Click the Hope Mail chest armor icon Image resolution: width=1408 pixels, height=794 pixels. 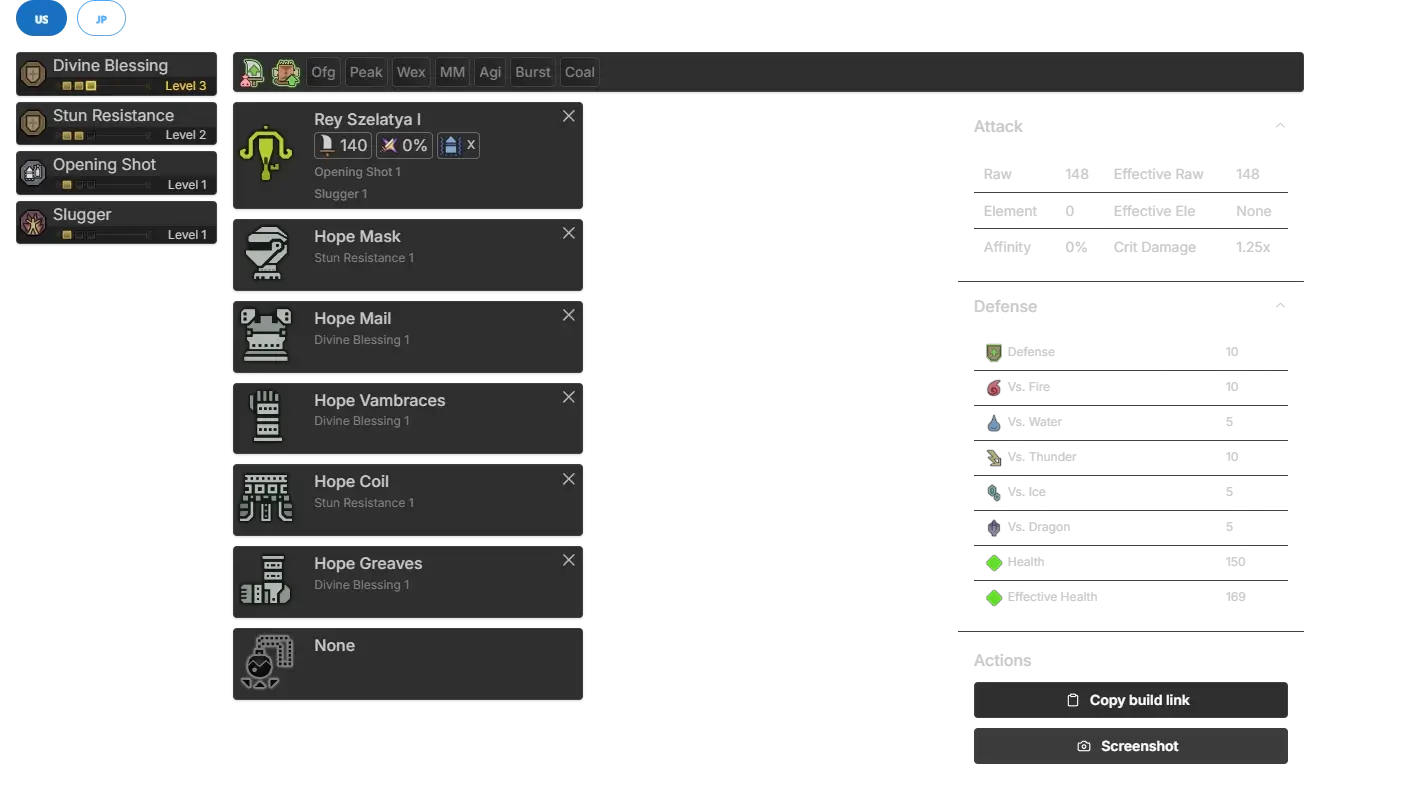point(266,336)
